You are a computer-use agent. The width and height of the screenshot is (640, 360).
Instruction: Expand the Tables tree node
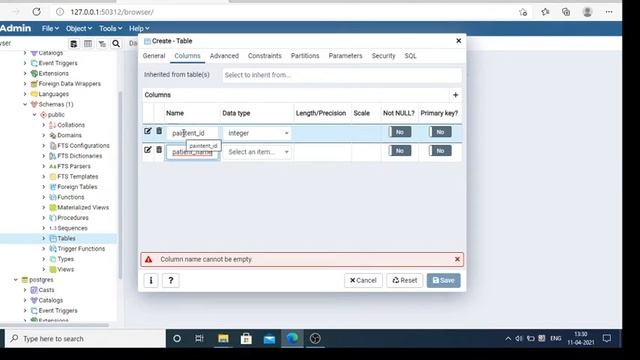coord(44,238)
